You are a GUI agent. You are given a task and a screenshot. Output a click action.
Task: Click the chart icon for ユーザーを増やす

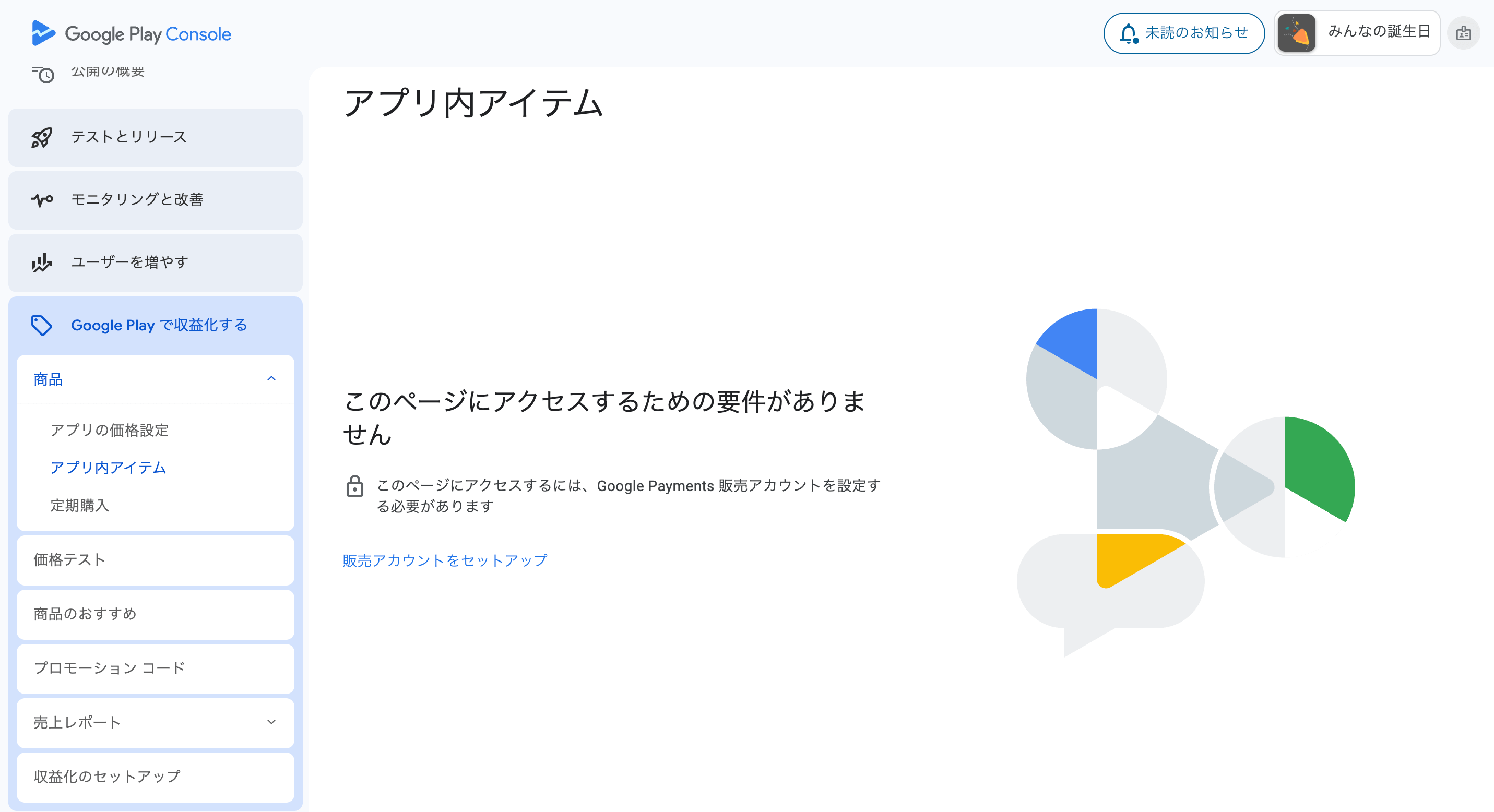[42, 262]
